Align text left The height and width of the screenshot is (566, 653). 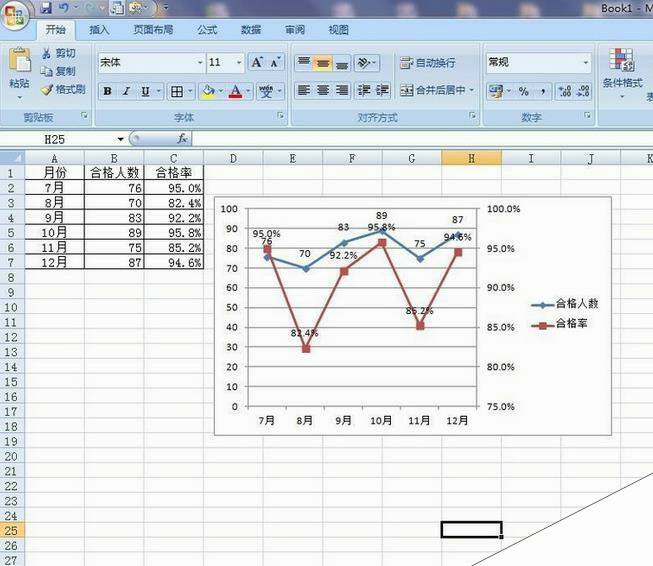304,90
